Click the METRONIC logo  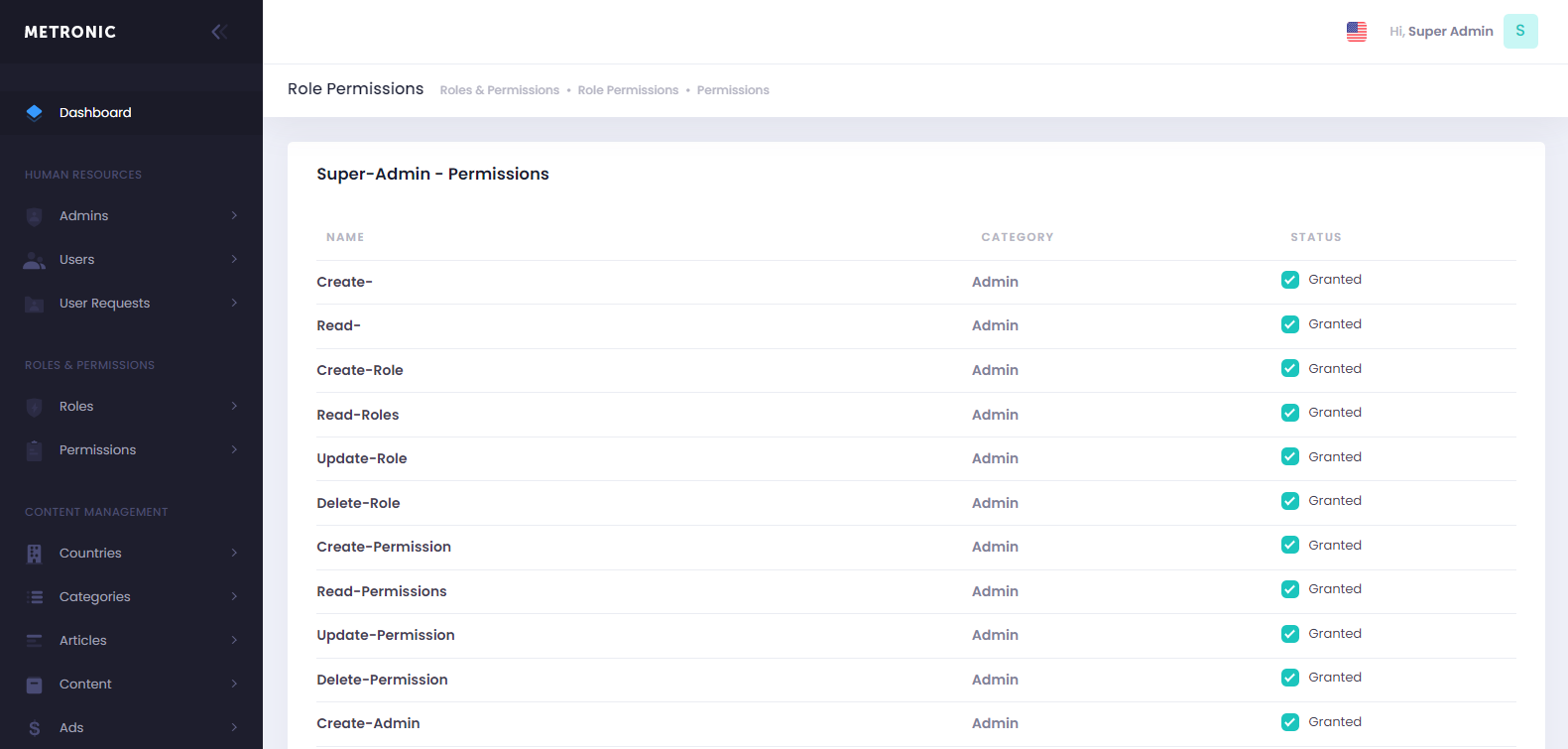pos(70,32)
